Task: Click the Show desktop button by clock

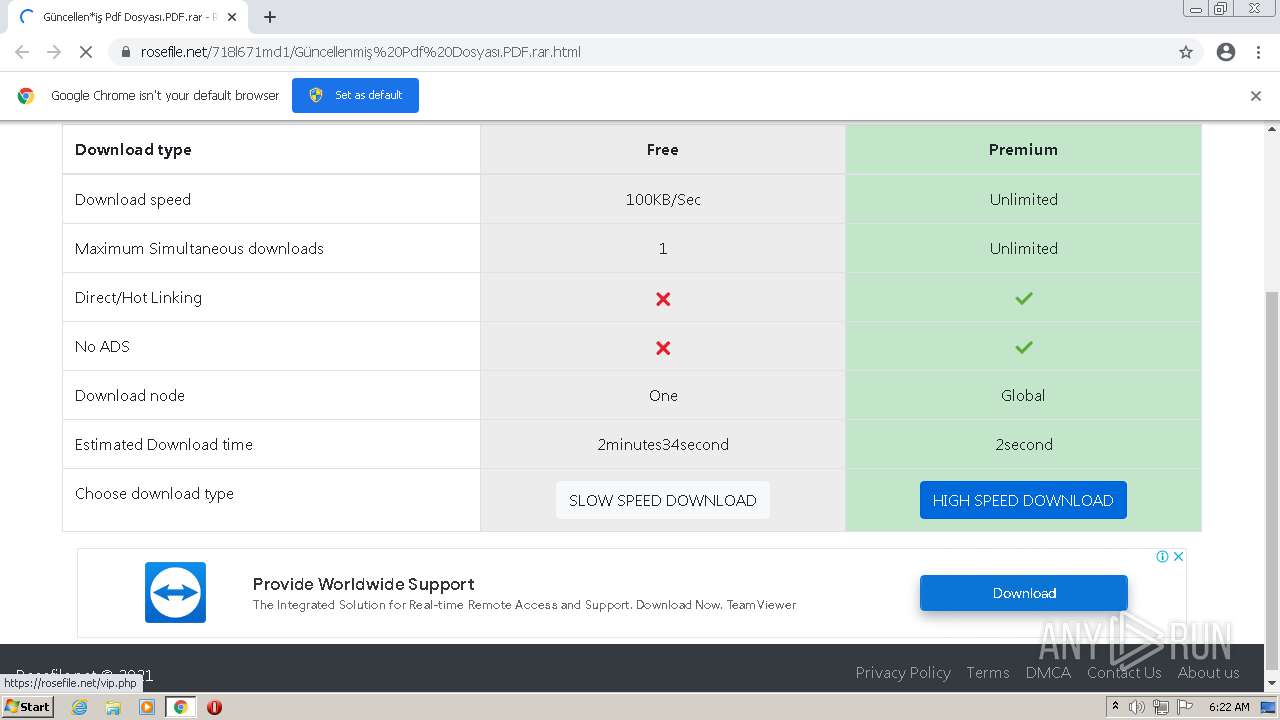Action: pyautogui.click(x=1269, y=707)
